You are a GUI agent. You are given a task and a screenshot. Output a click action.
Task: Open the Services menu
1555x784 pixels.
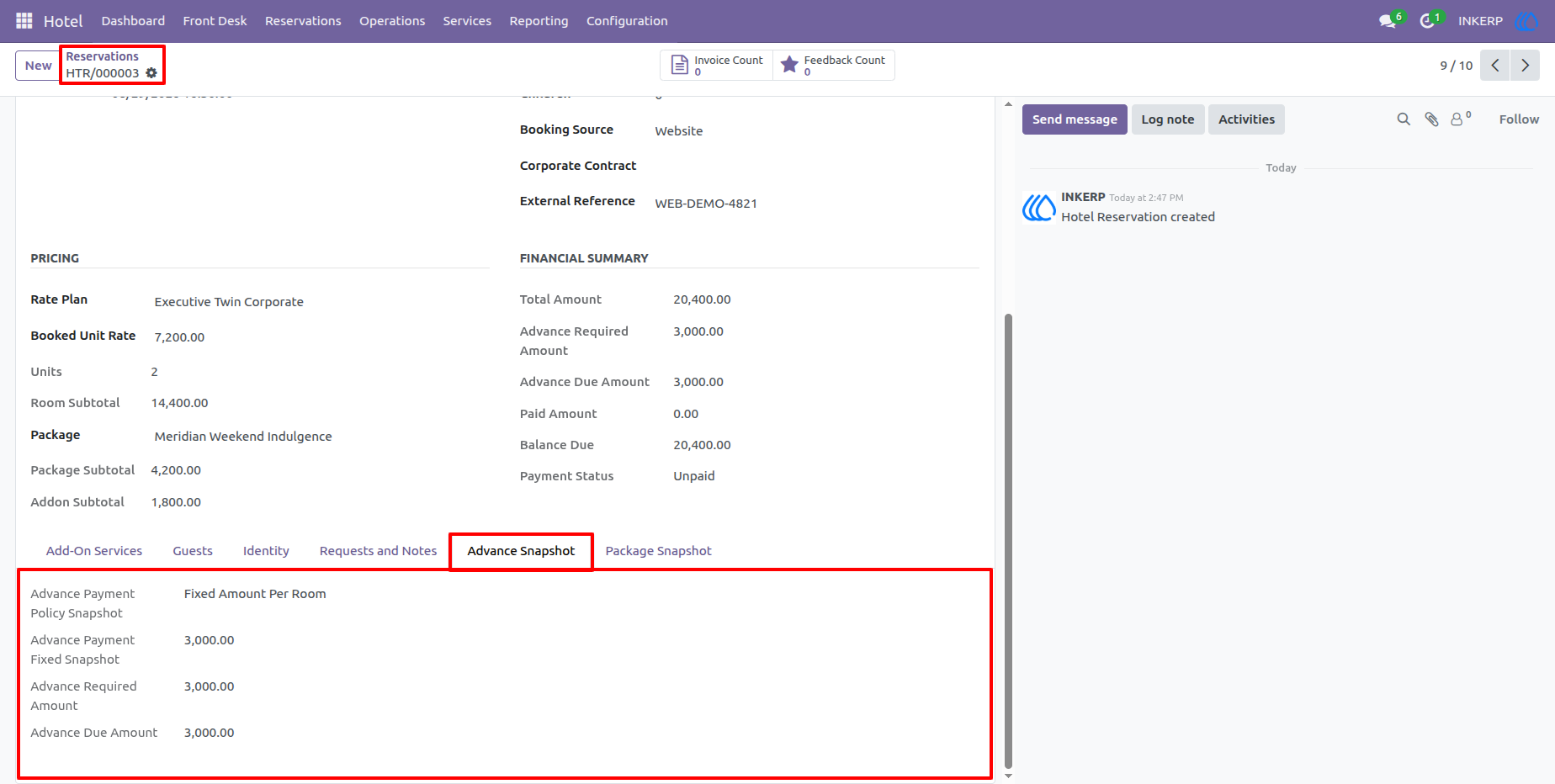tap(467, 21)
